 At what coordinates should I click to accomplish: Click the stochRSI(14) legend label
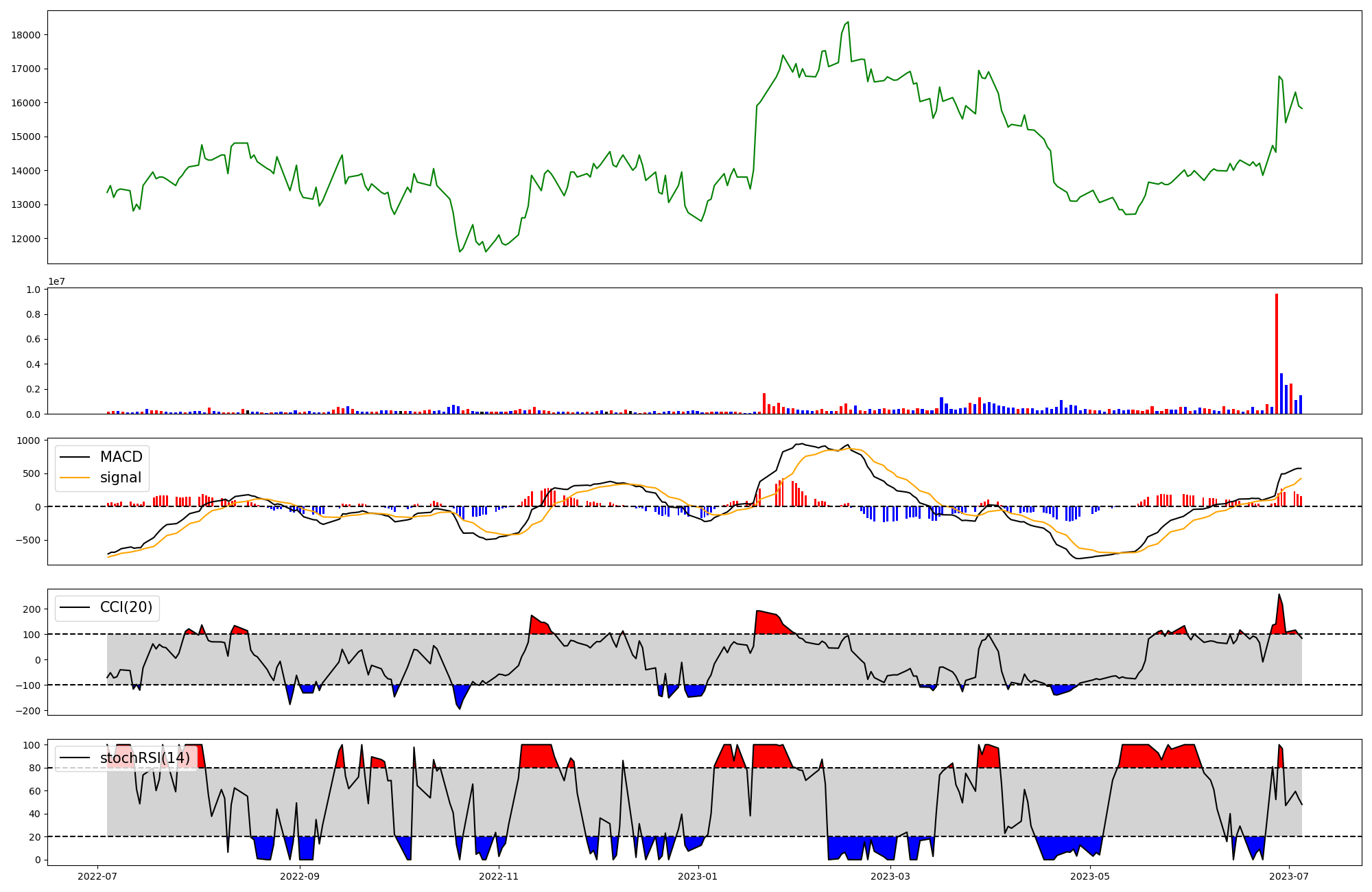click(145, 758)
